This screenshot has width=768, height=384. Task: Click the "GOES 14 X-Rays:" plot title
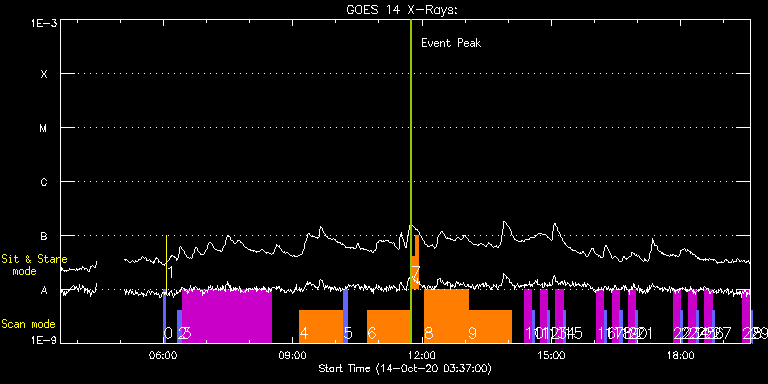[402, 10]
